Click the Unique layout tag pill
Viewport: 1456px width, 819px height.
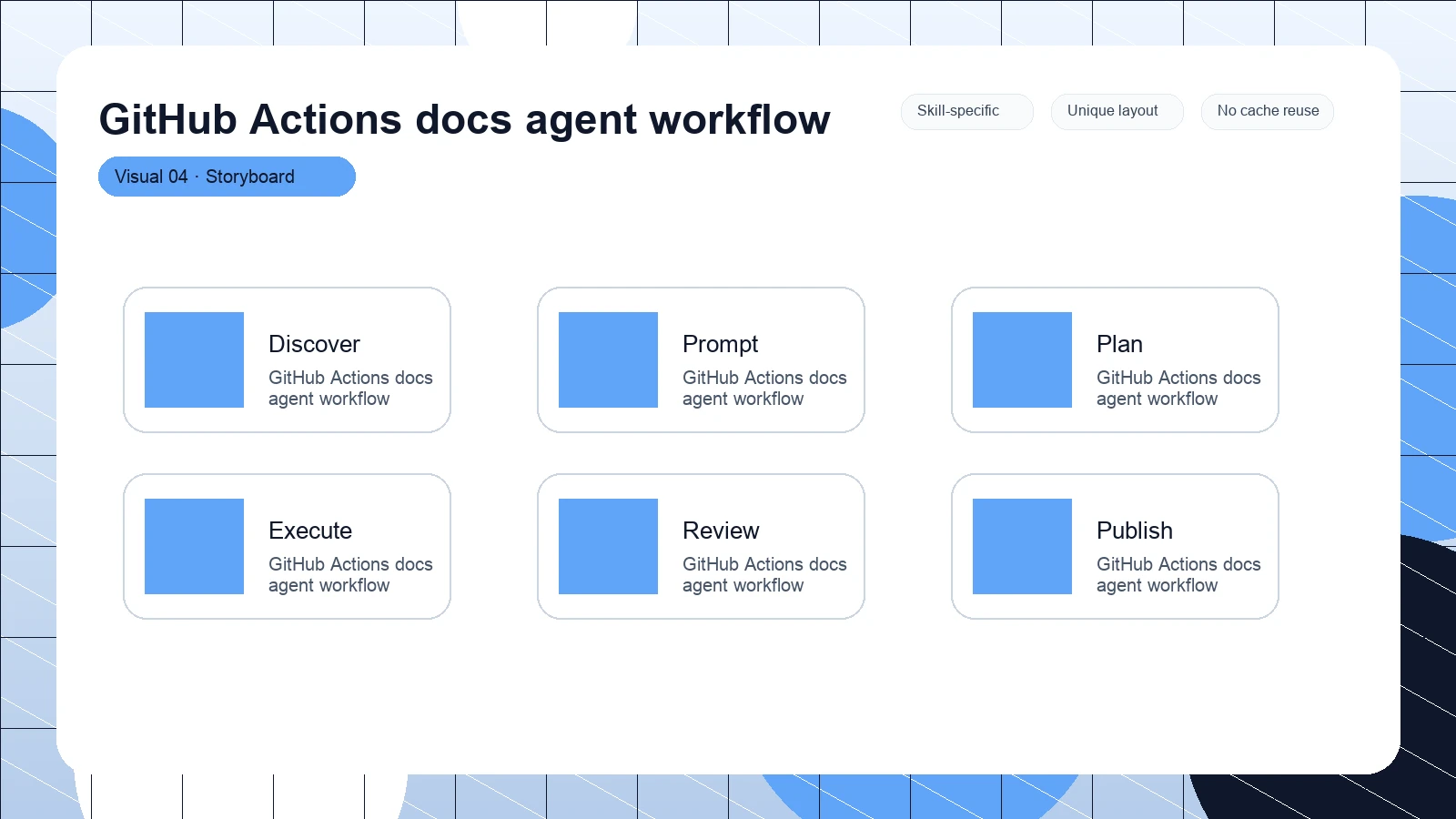point(1117,111)
